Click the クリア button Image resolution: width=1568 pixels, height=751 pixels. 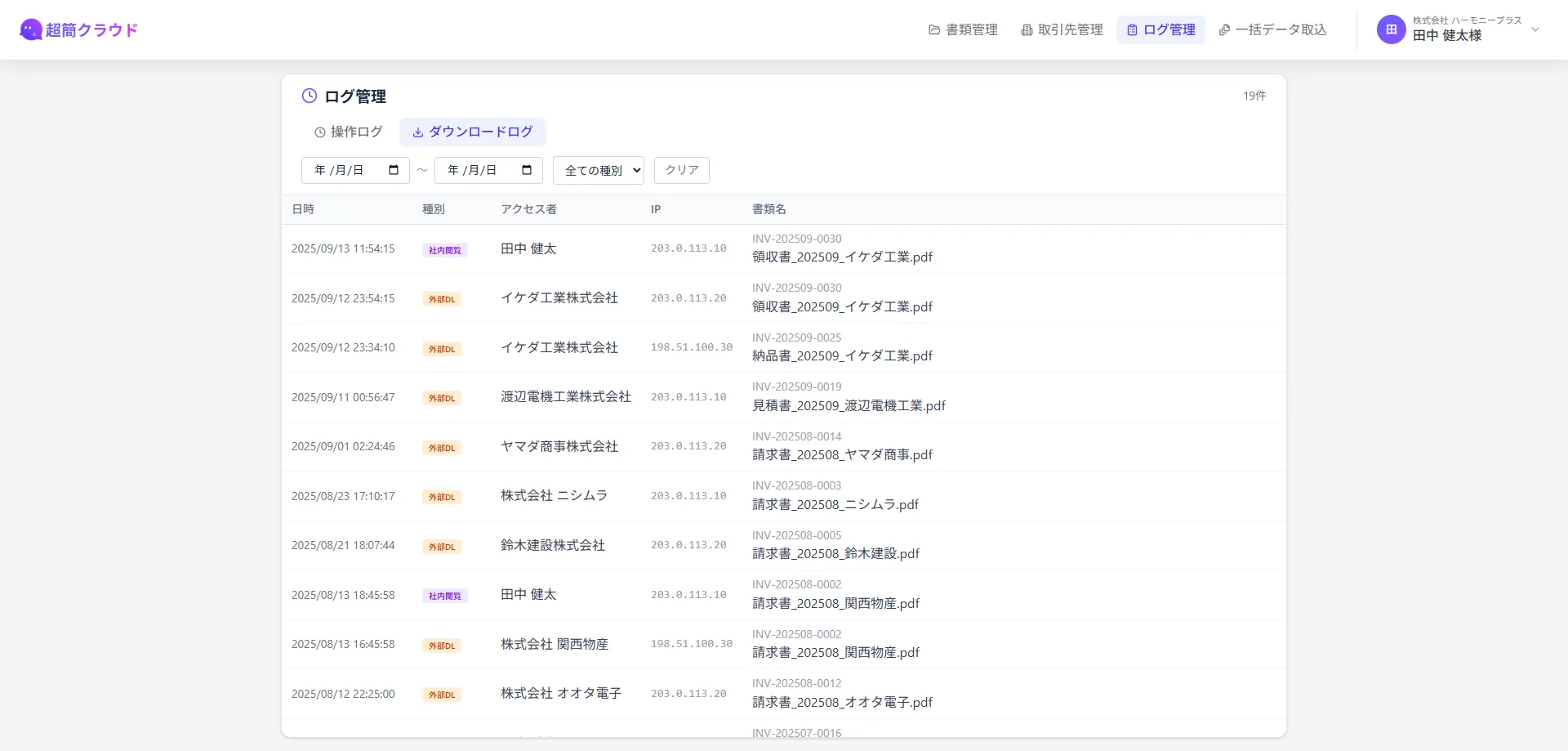click(682, 170)
